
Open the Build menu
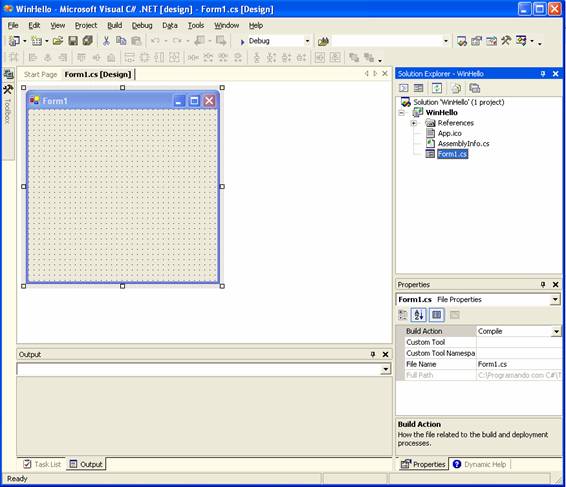[115, 25]
